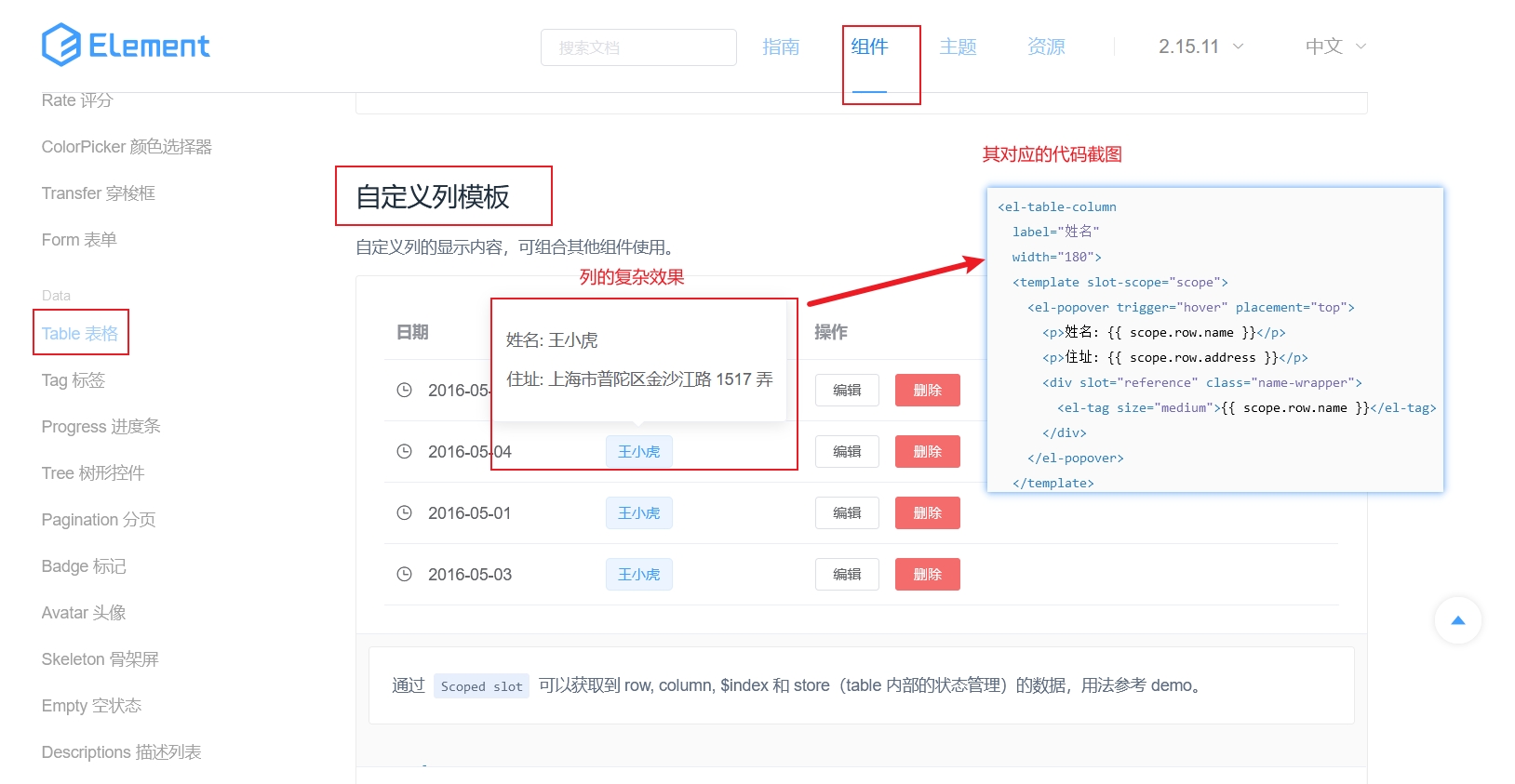Click the clock icon beside 2016-05-01
1515x784 pixels.
pos(404,512)
